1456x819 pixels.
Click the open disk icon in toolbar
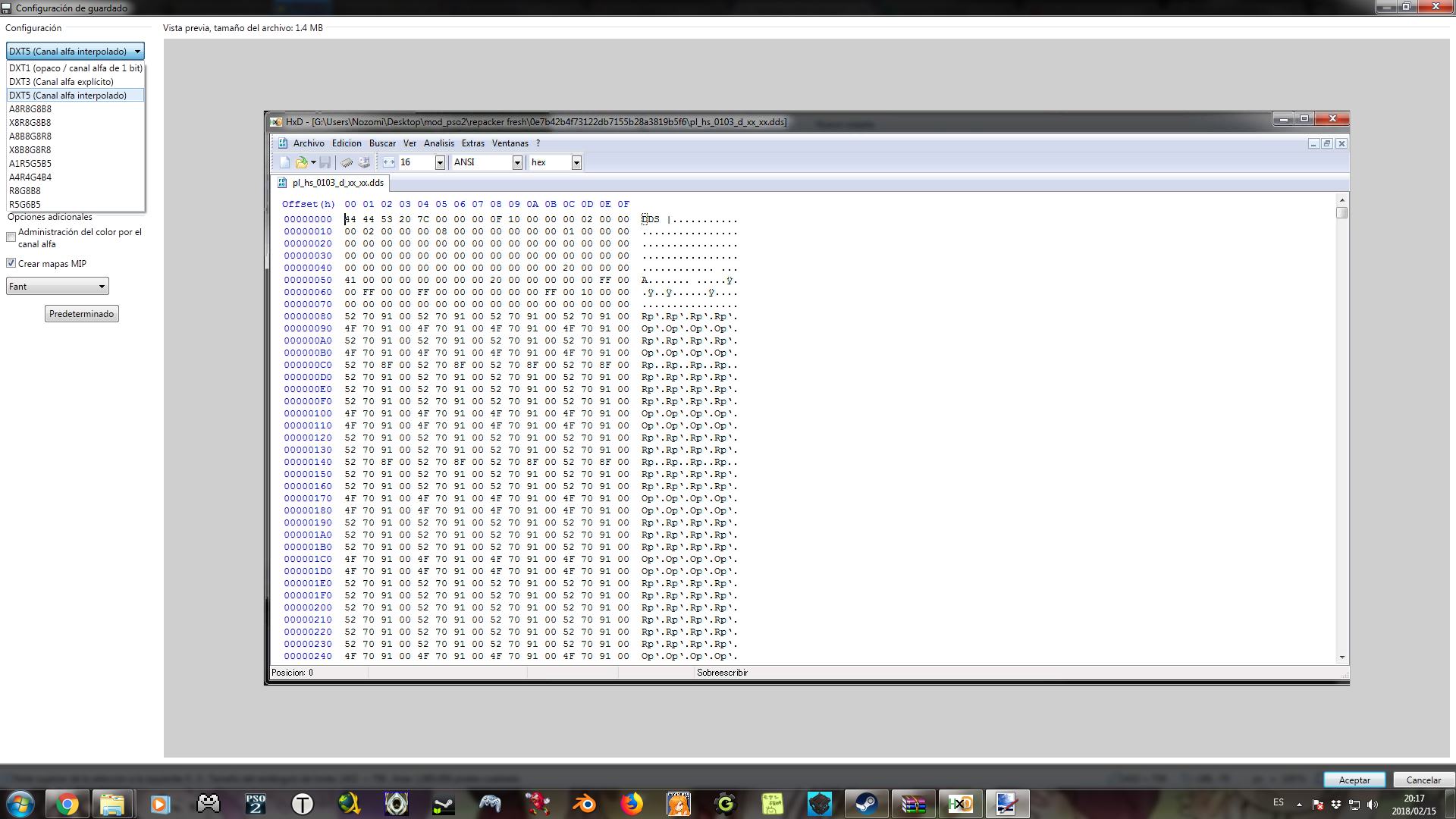(x=364, y=162)
